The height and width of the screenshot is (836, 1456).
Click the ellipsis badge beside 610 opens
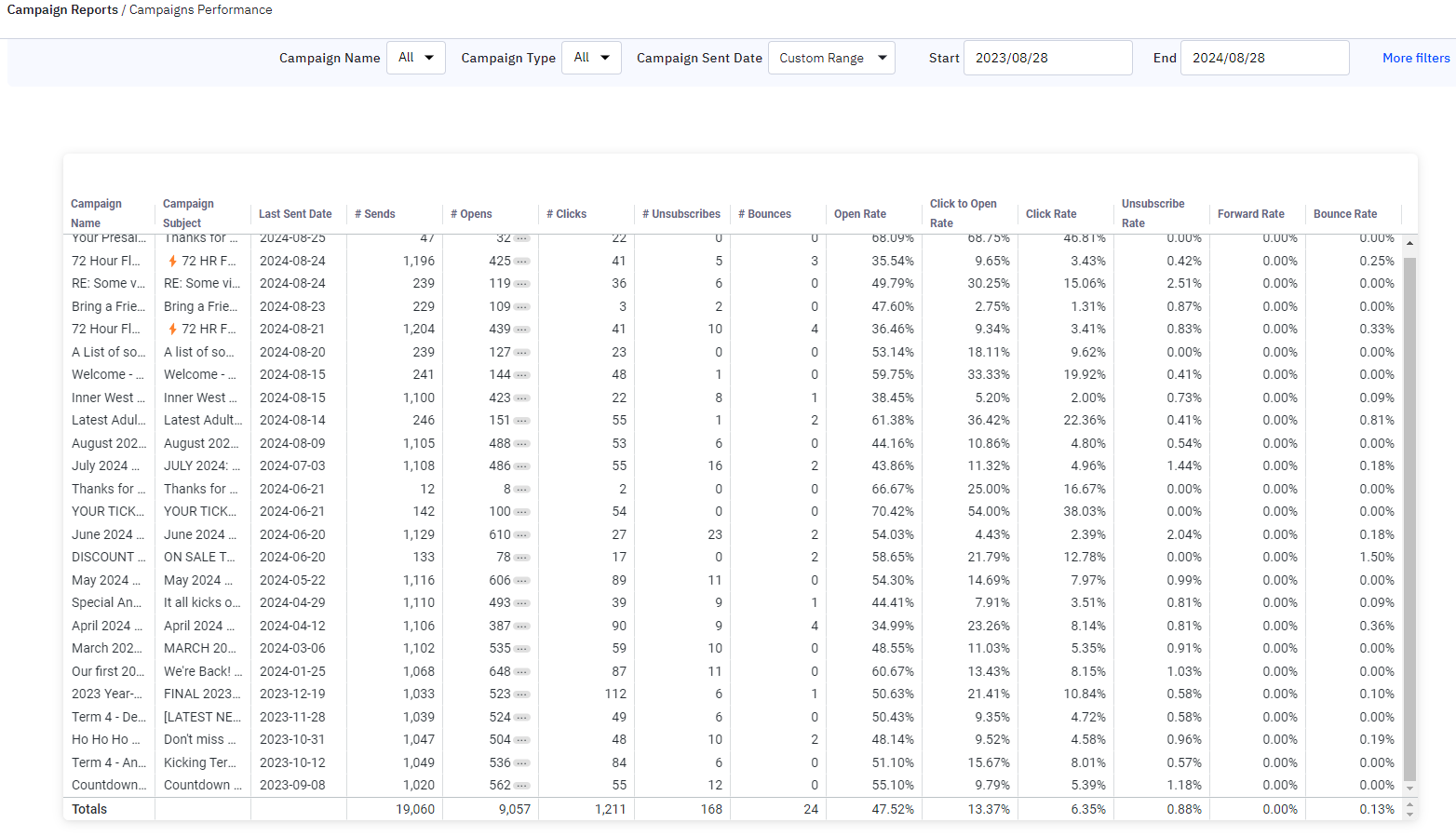coord(522,535)
